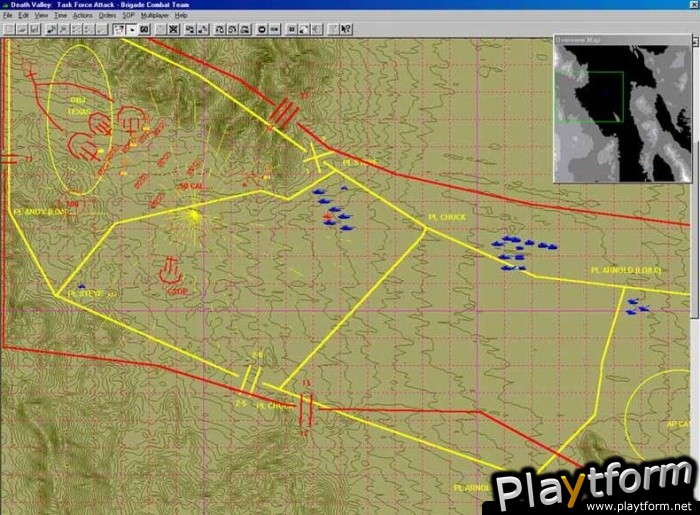Image resolution: width=700 pixels, height=515 pixels.
Task: Click the red CSOP hand symbol
Action: pos(170,271)
